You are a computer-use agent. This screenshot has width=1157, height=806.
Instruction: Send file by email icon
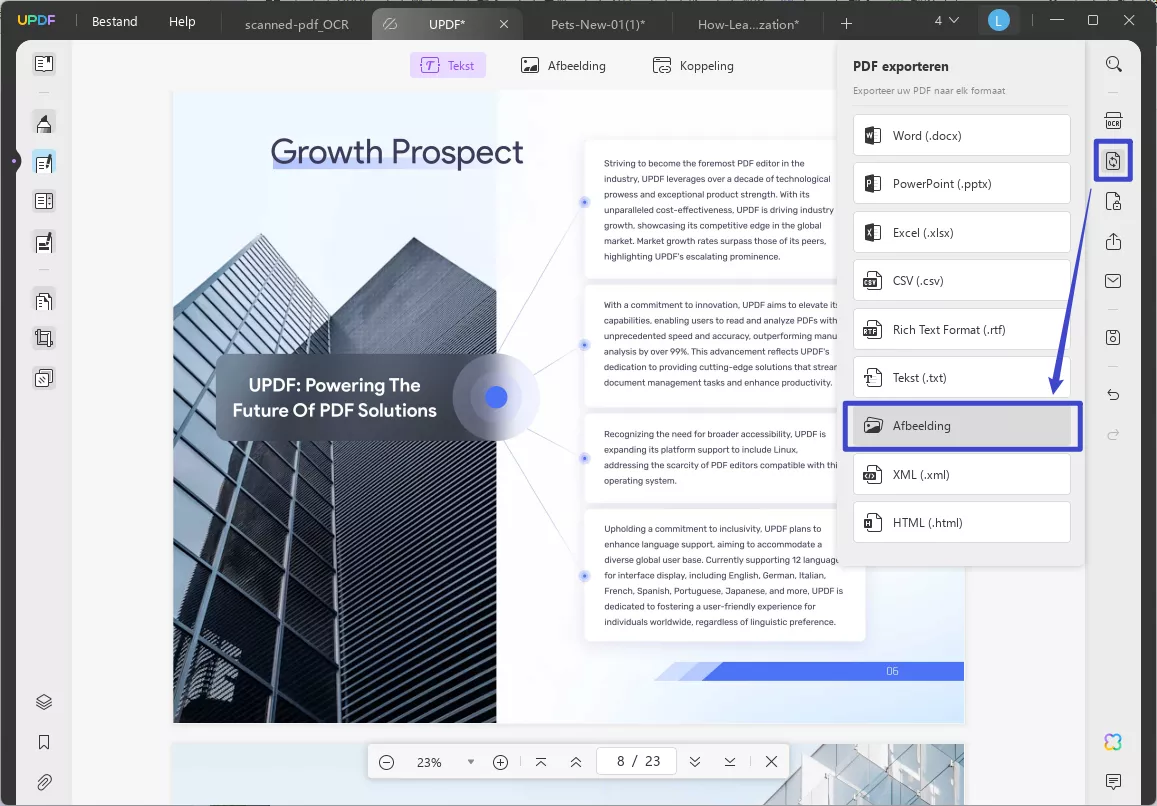click(x=1113, y=281)
